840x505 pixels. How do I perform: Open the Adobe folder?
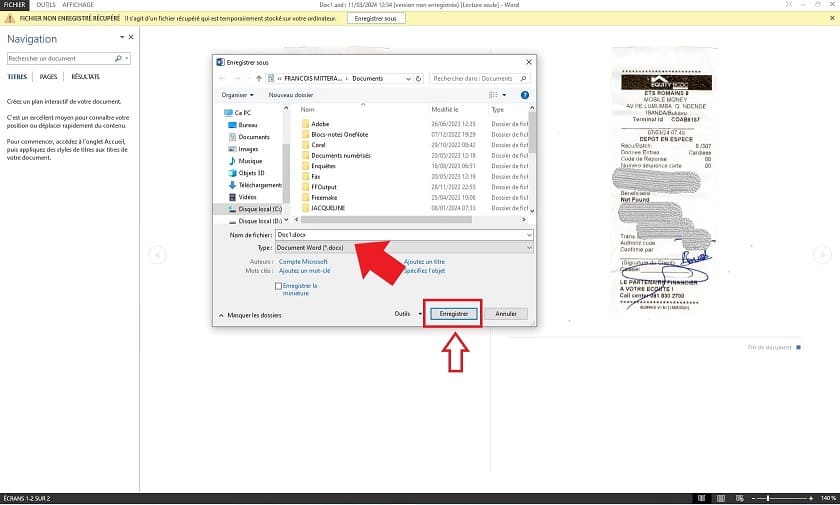320,123
